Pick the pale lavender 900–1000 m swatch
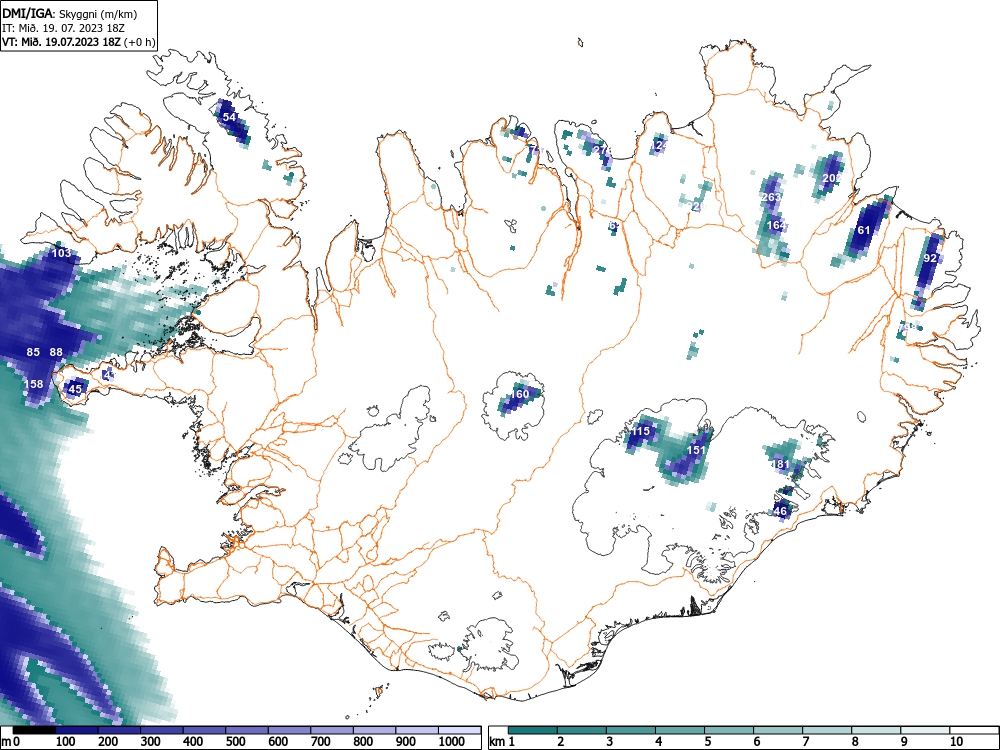The height and width of the screenshot is (750, 1000). (x=417, y=730)
